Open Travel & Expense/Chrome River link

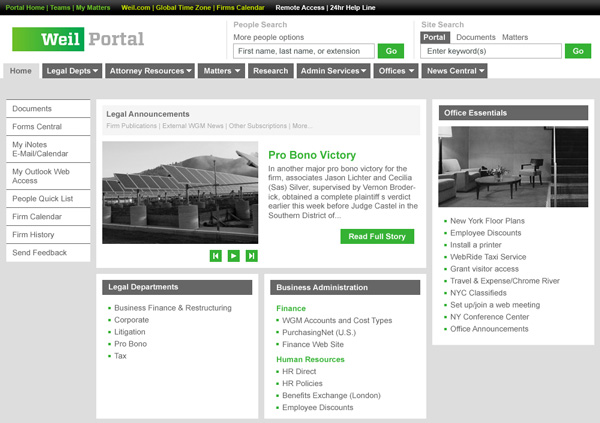point(505,281)
